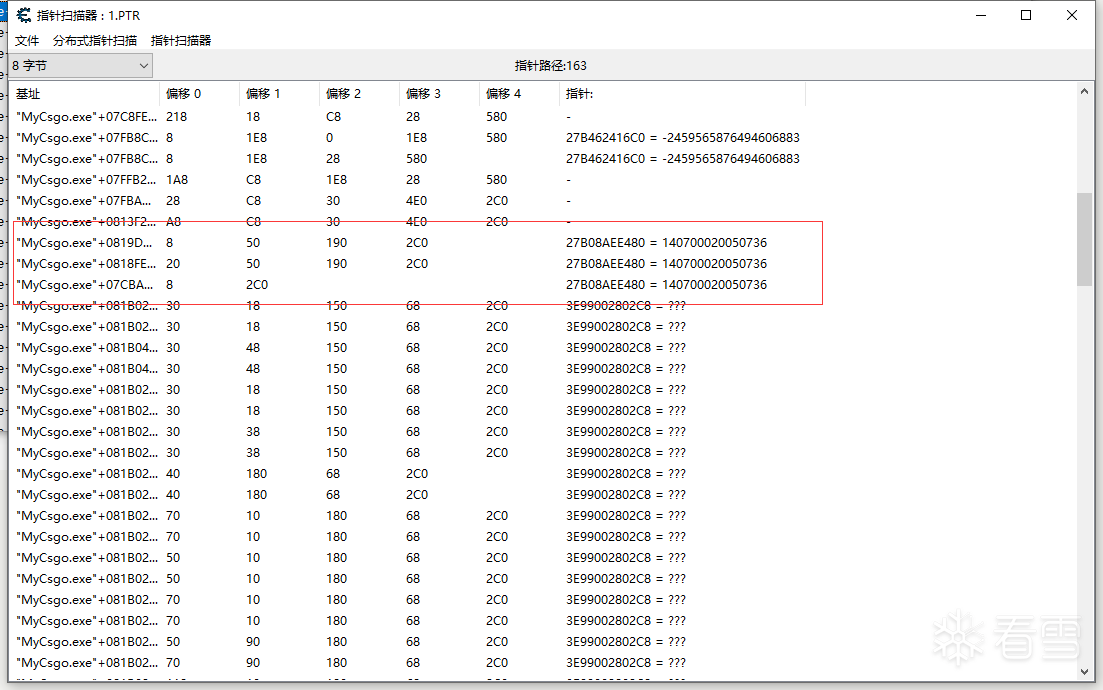Open the 指针扫描器 menu

[181, 41]
